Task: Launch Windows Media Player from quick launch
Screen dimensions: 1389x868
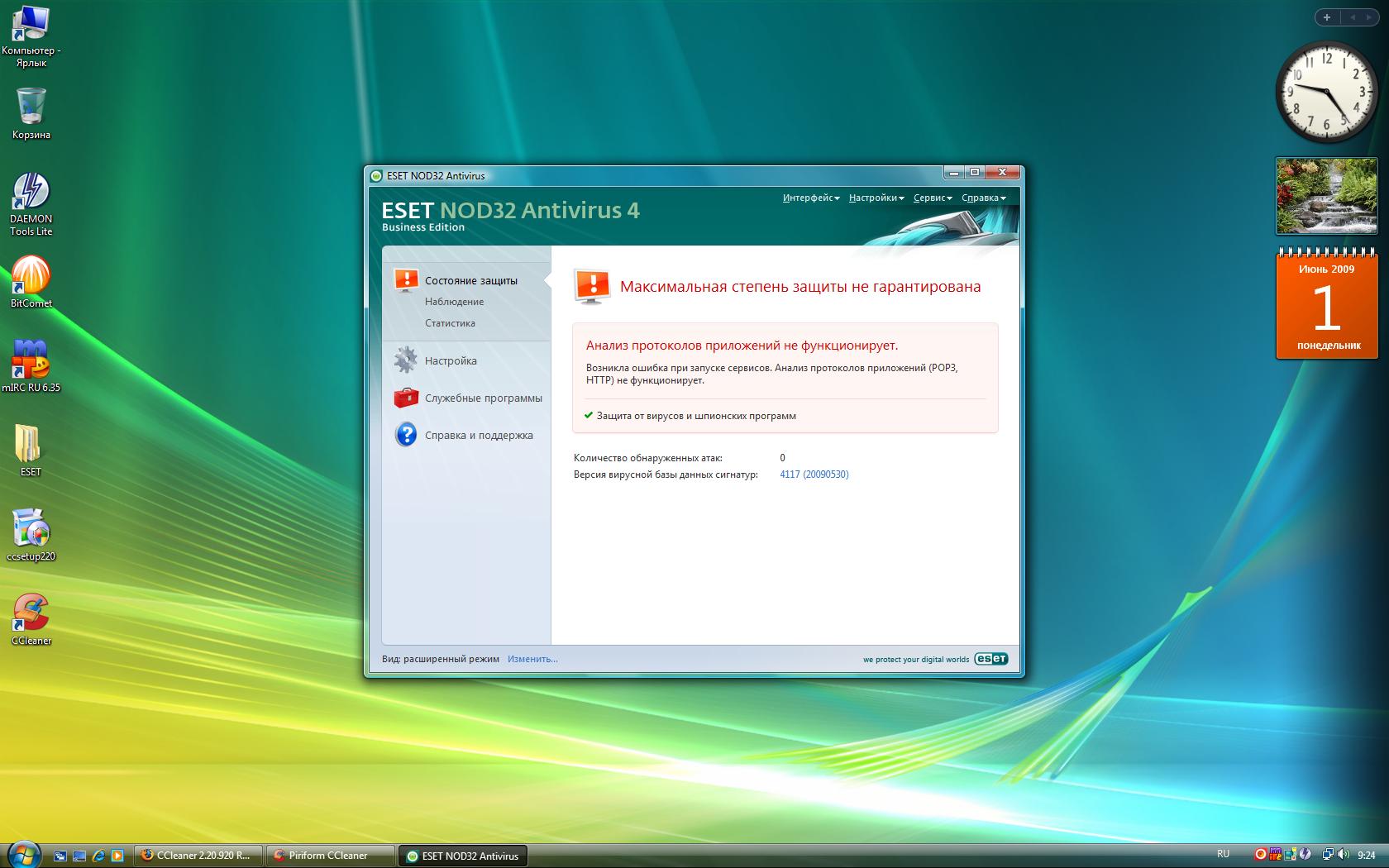Action: [x=117, y=856]
